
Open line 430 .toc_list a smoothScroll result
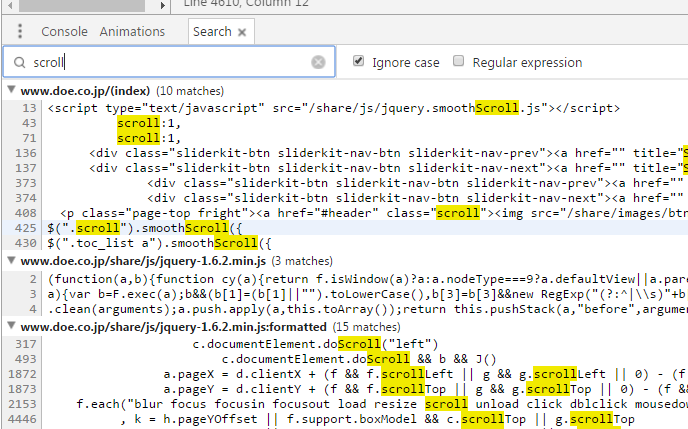point(160,243)
